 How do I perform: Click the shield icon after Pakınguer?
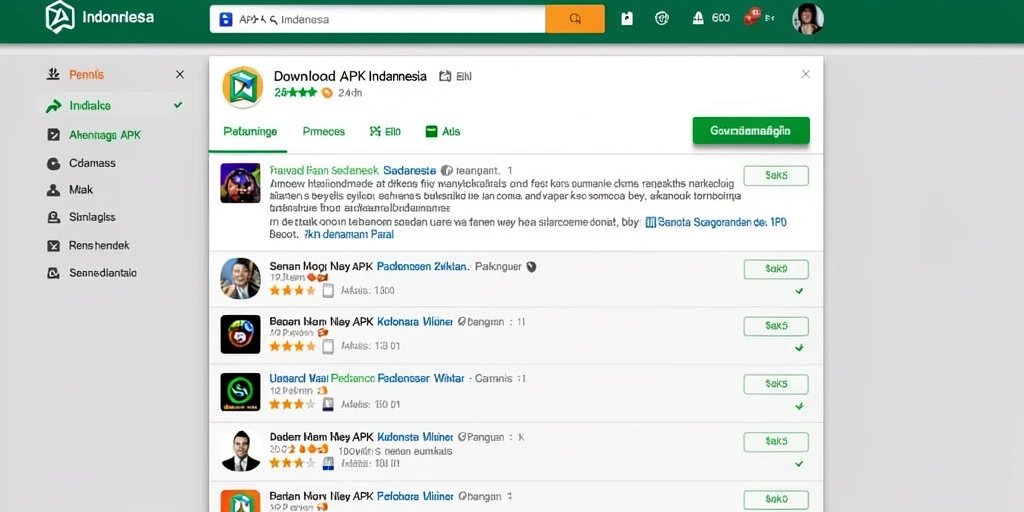tap(532, 266)
